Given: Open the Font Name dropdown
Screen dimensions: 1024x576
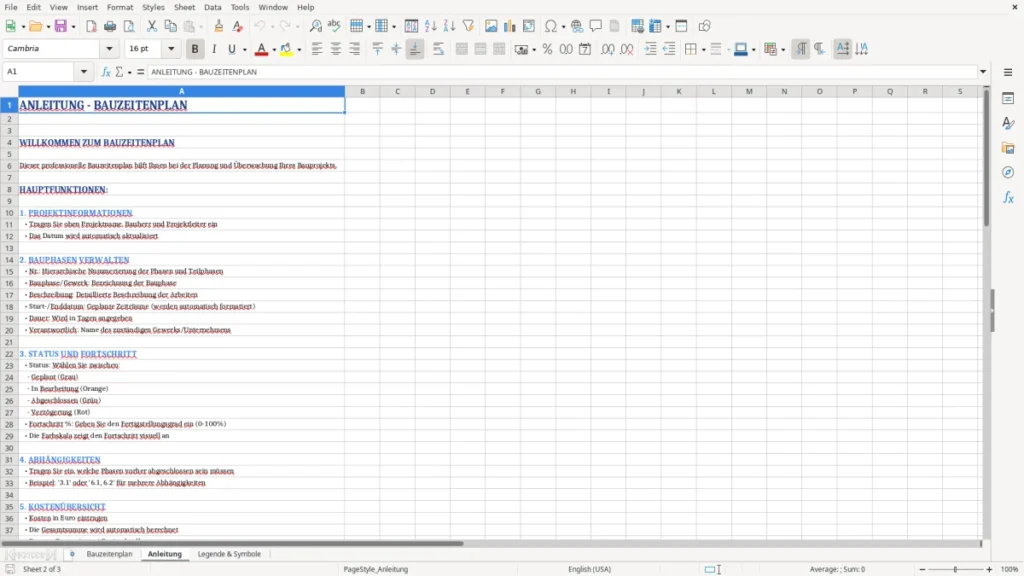Looking at the screenshot, I should (109, 49).
